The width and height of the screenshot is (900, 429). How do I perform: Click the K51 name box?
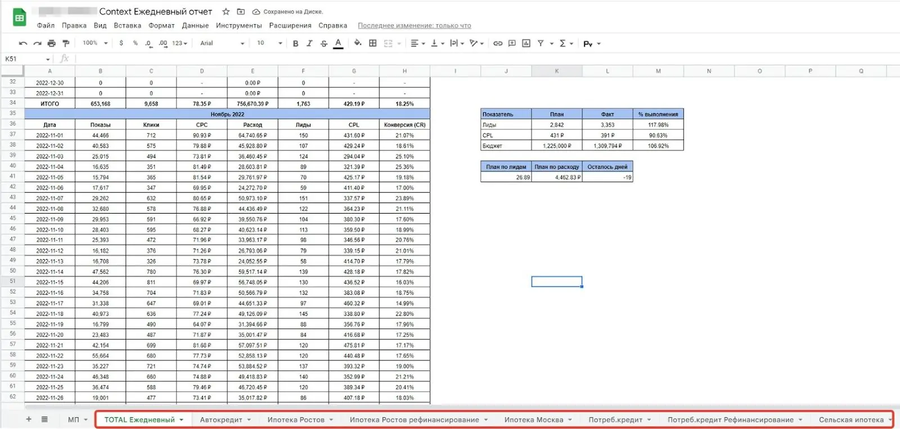pos(27,59)
